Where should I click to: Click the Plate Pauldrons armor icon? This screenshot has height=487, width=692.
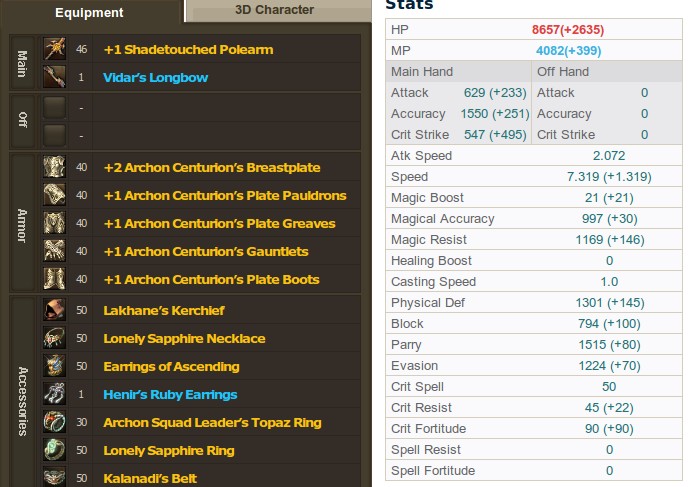tap(55, 195)
